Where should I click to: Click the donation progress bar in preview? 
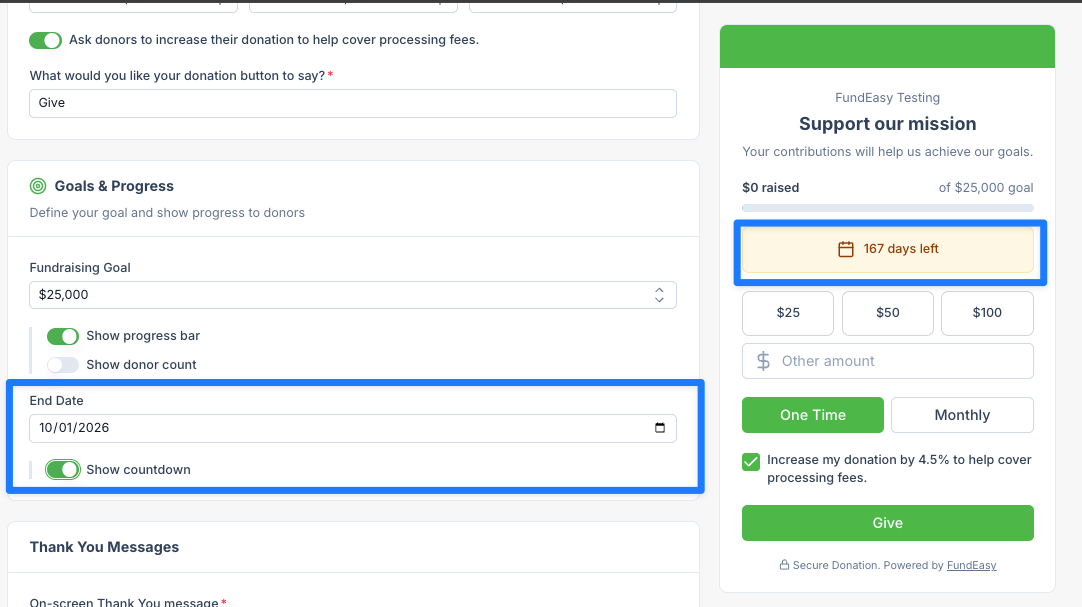click(x=887, y=208)
